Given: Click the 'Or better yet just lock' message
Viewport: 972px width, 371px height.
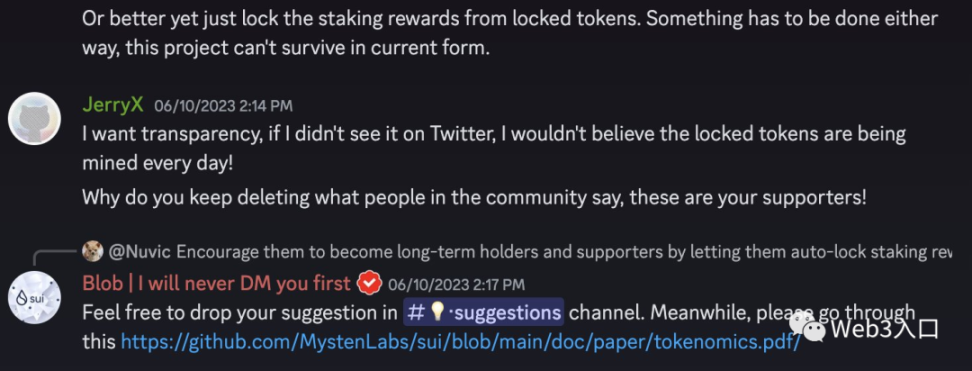Looking at the screenshot, I should point(510,33).
